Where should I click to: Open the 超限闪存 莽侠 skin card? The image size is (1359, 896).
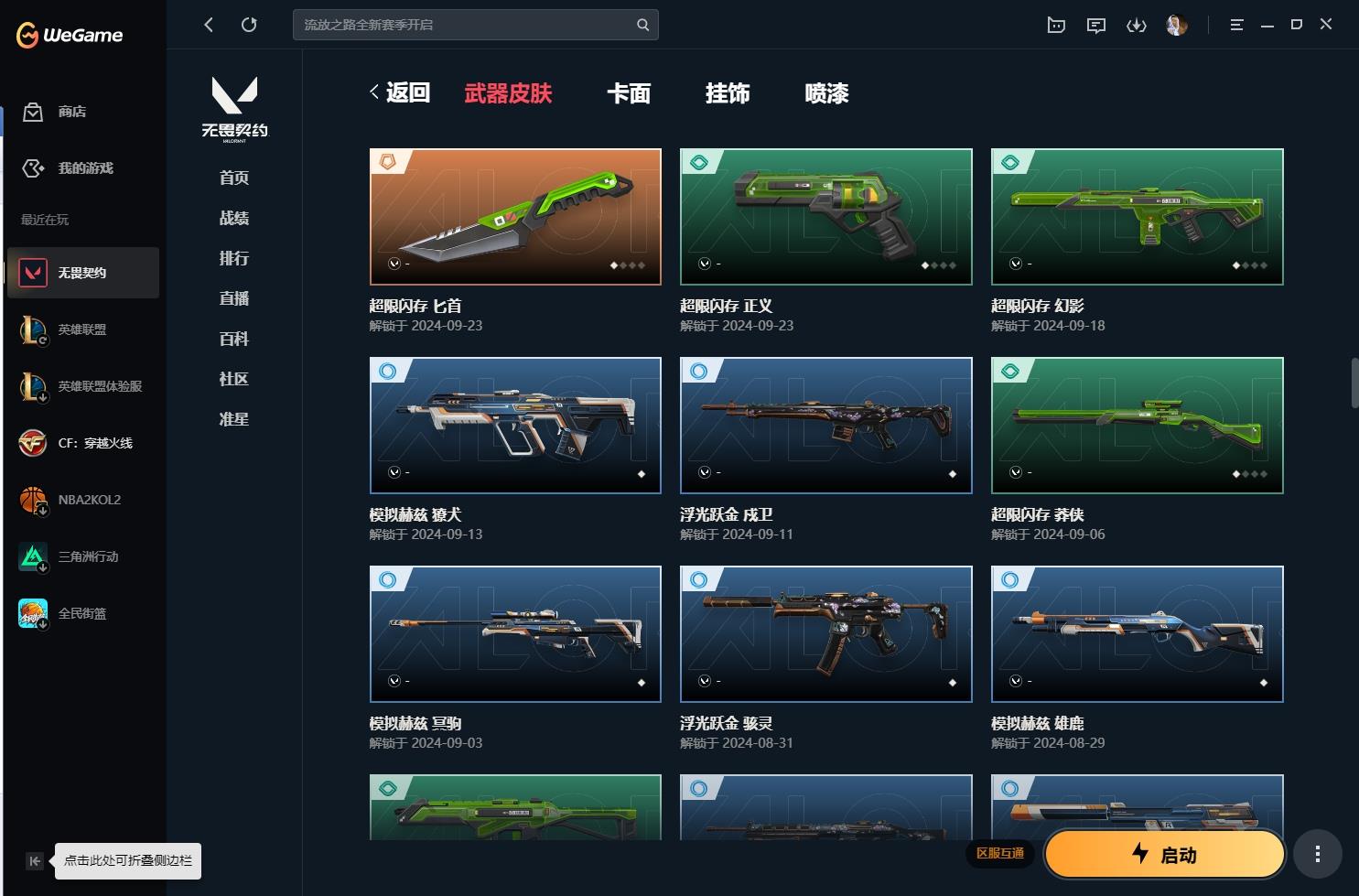click(x=1138, y=426)
